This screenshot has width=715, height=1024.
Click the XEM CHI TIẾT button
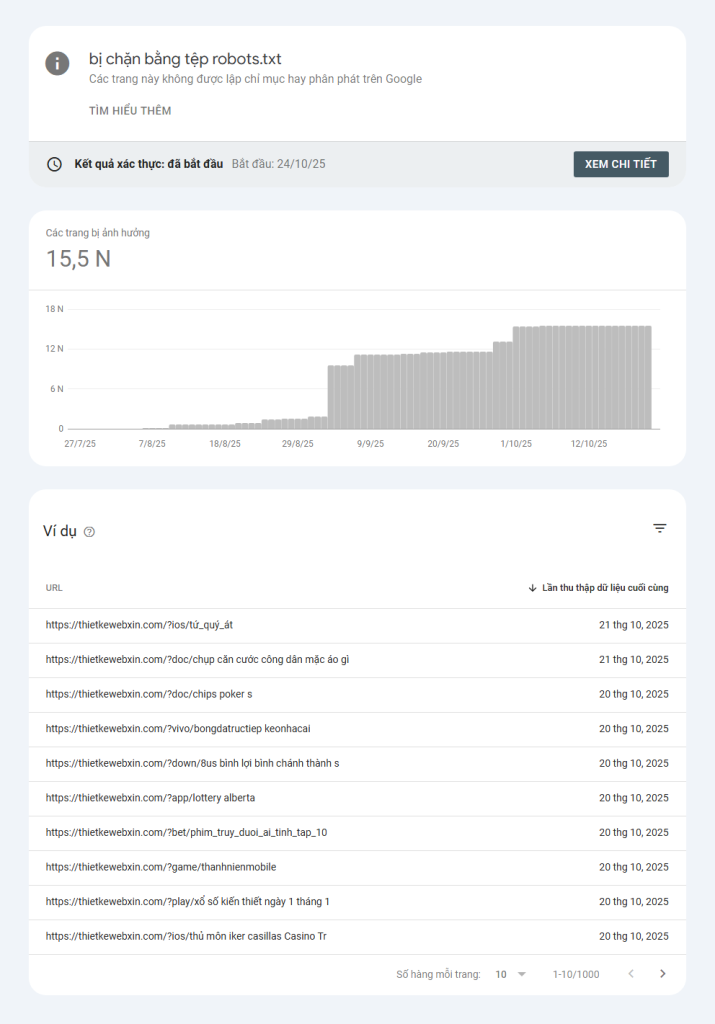click(x=620, y=164)
